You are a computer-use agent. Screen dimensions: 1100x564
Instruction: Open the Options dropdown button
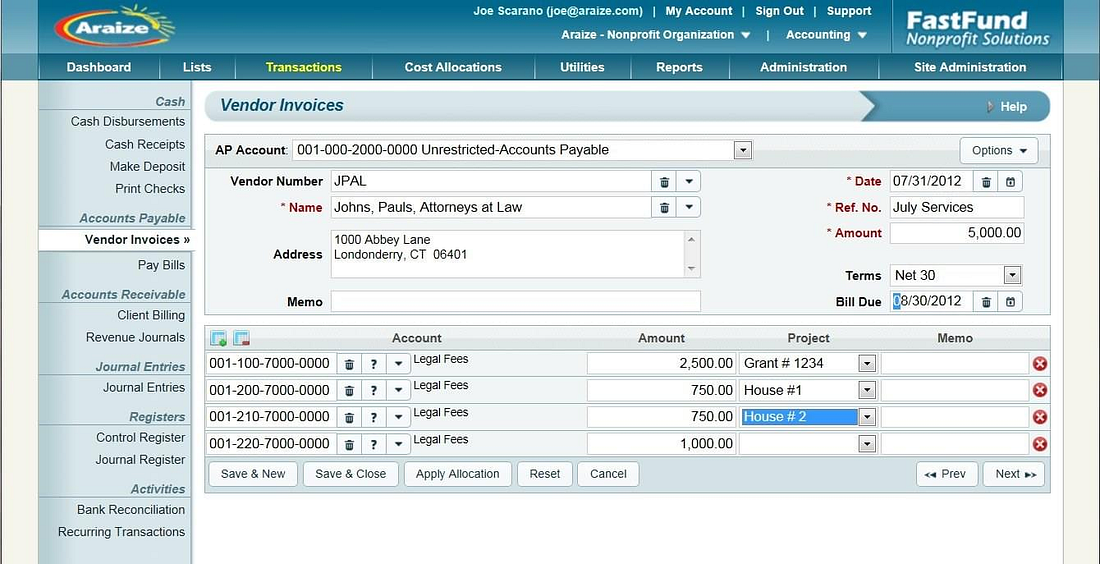point(999,150)
